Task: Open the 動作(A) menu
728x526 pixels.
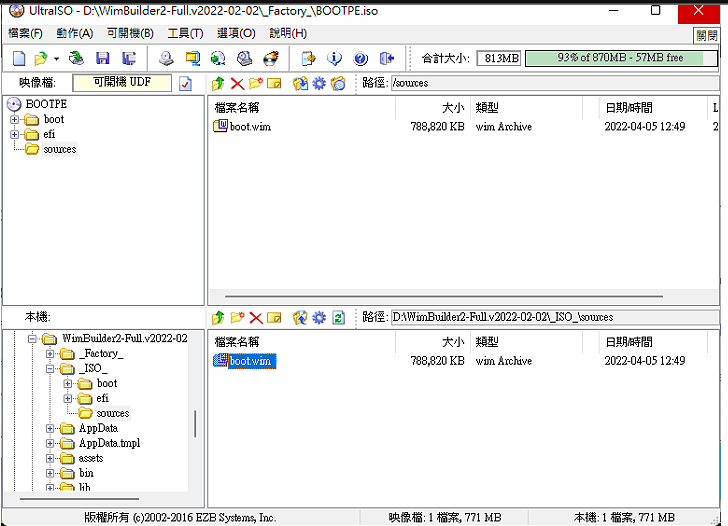Action: [x=75, y=33]
